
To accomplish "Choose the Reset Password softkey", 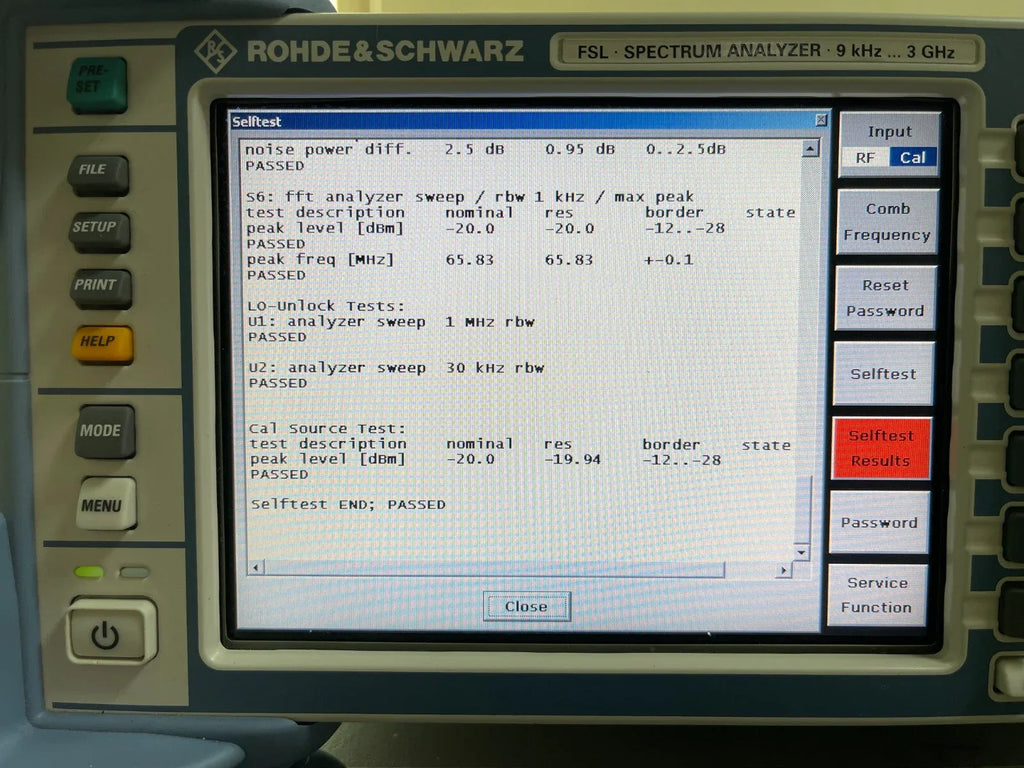I will click(x=885, y=298).
